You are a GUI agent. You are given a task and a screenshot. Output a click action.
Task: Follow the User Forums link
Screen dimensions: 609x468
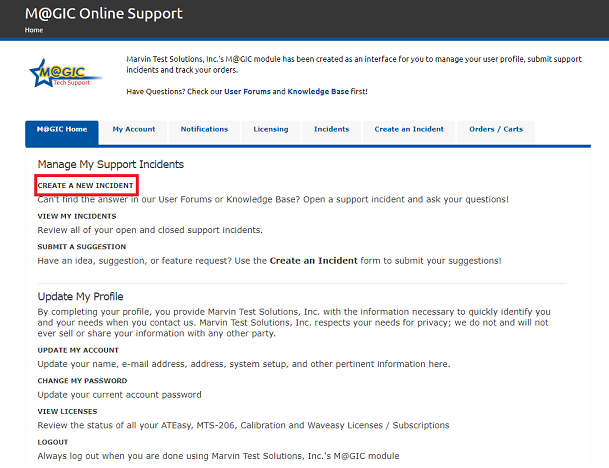pyautogui.click(x=247, y=92)
